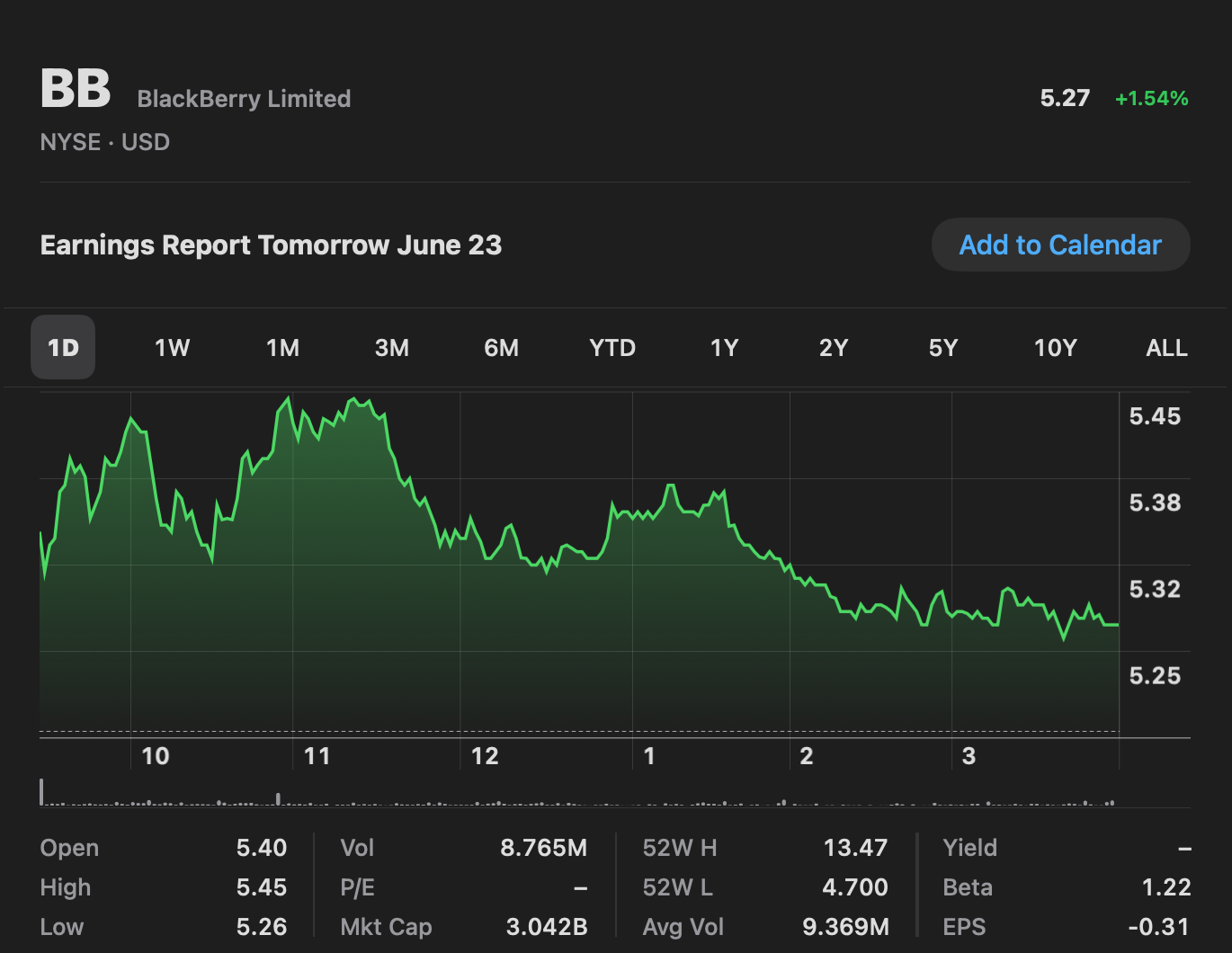Click the Low value 5.26
The image size is (1232, 953).
pyautogui.click(x=262, y=927)
